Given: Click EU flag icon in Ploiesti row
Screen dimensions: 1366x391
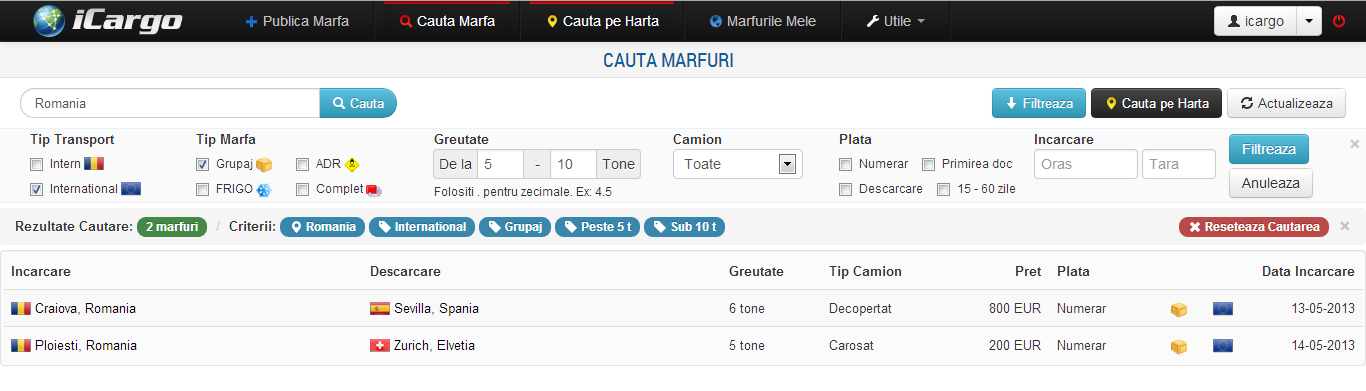Looking at the screenshot, I should tap(1222, 346).
